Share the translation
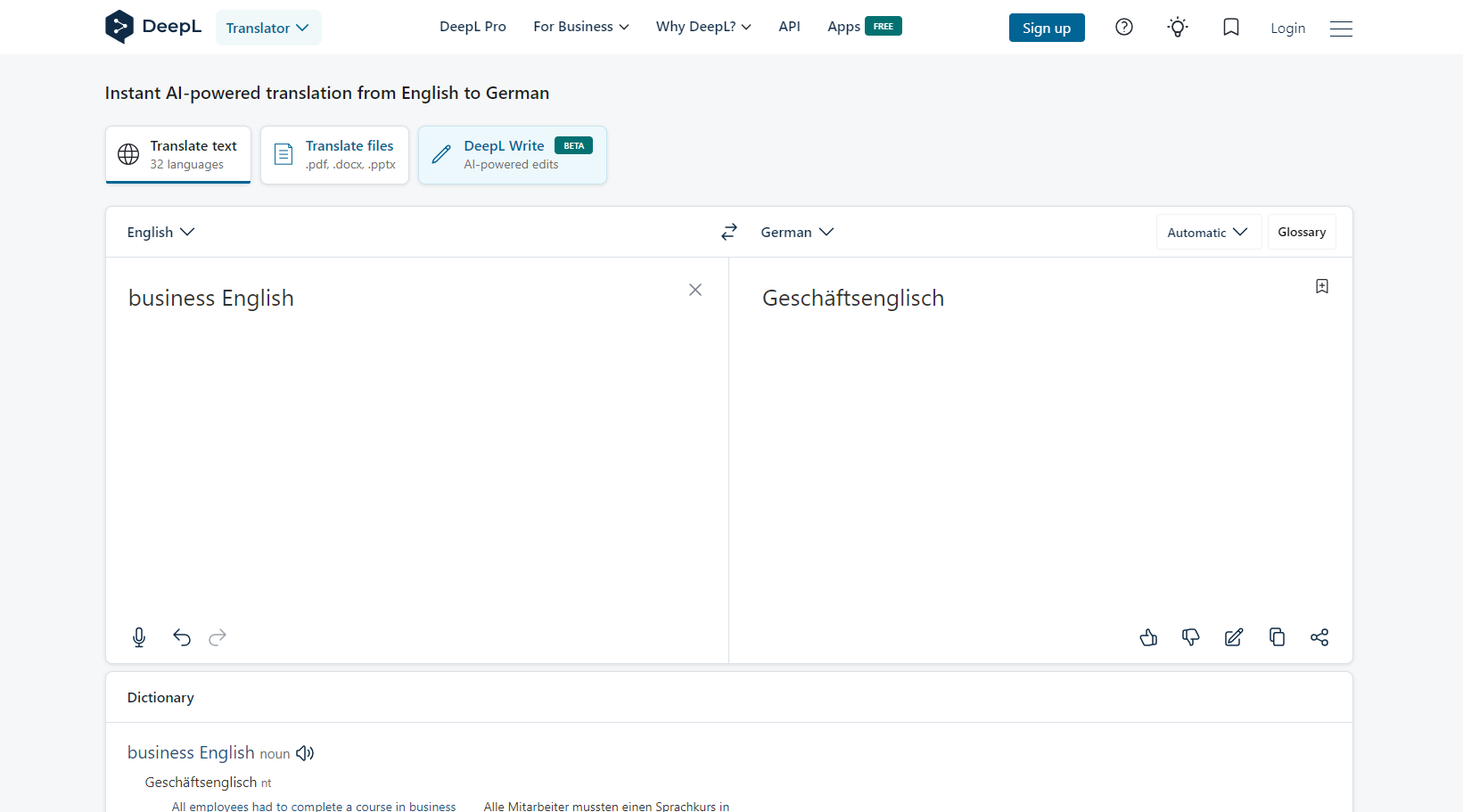This screenshot has width=1463, height=812. coord(1319,637)
